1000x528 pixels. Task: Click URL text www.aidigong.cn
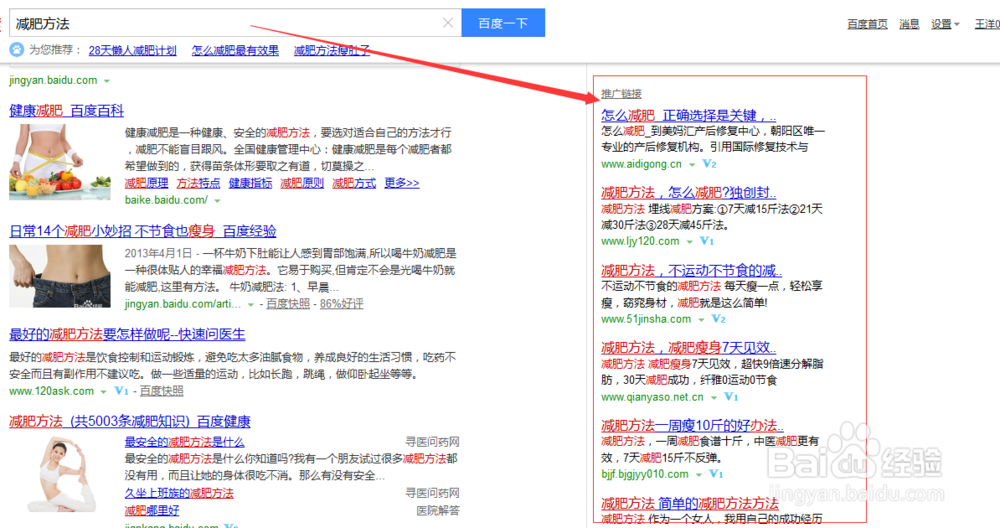click(642, 164)
